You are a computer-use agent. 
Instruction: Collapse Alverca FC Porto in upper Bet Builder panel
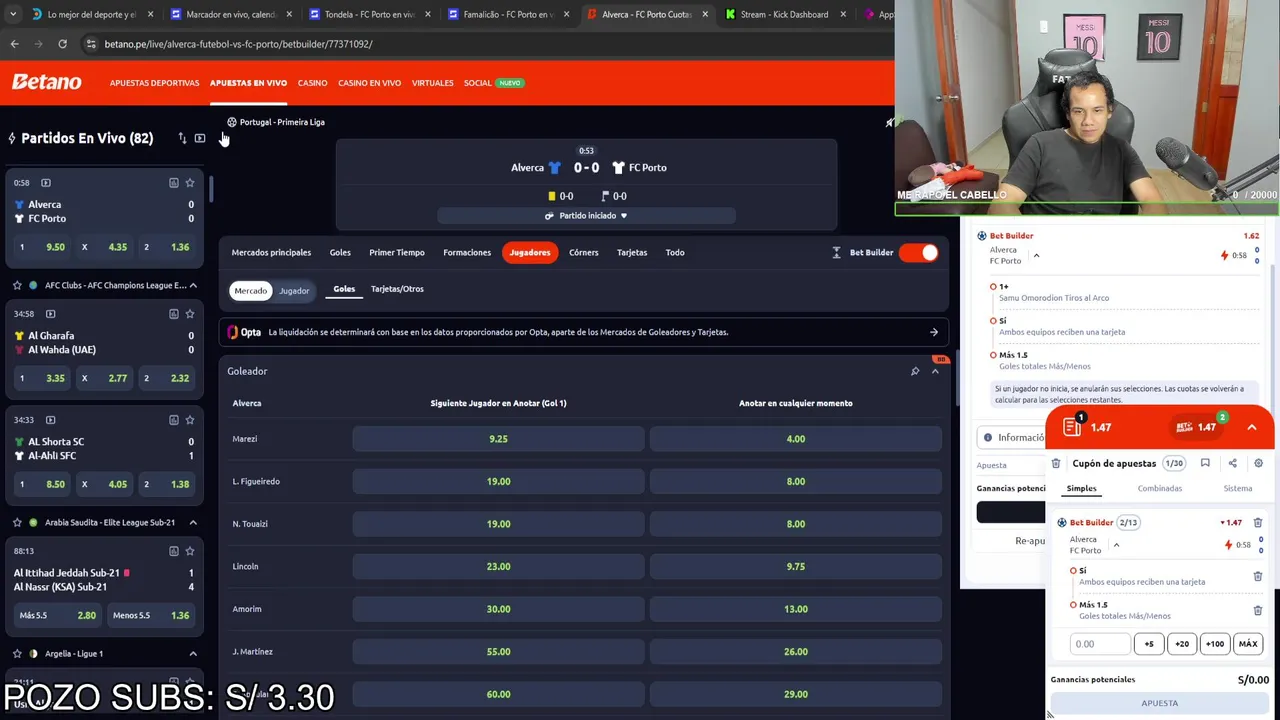[1036, 256]
